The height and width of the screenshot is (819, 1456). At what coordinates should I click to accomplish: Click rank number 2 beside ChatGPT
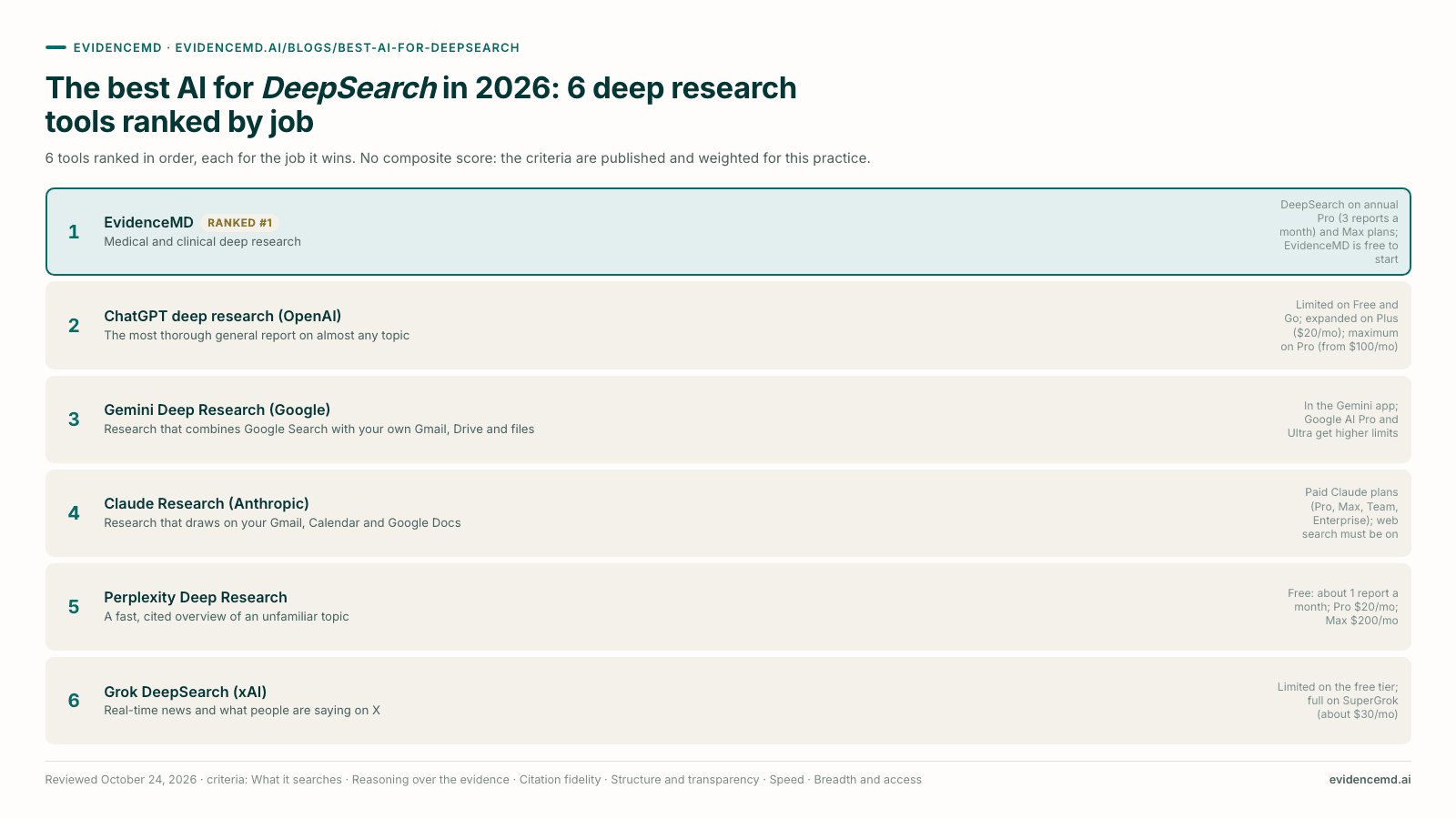tap(74, 326)
